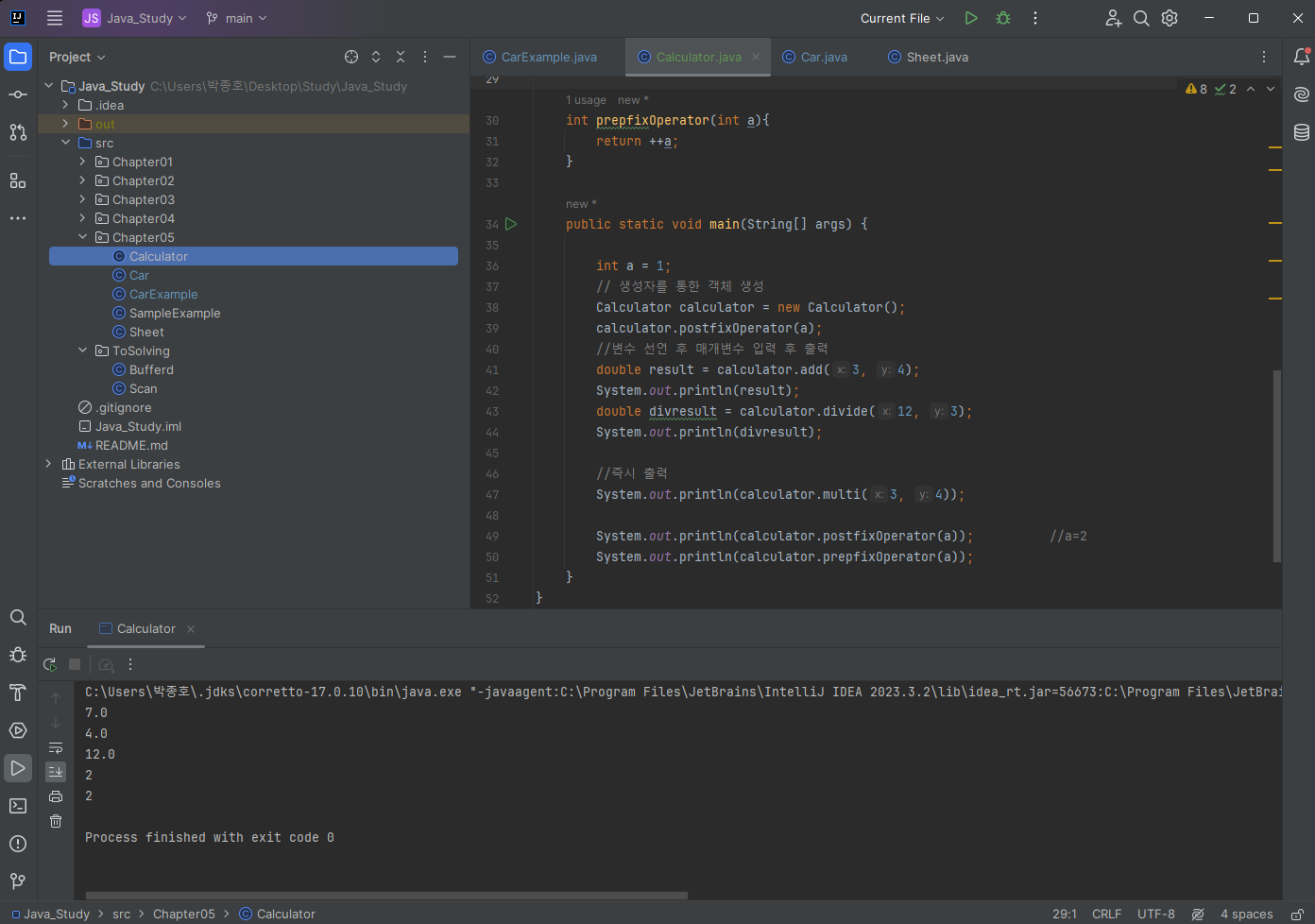The height and width of the screenshot is (924, 1315).
Task: Click the gutter run arrow beside main method
Action: tap(511, 224)
